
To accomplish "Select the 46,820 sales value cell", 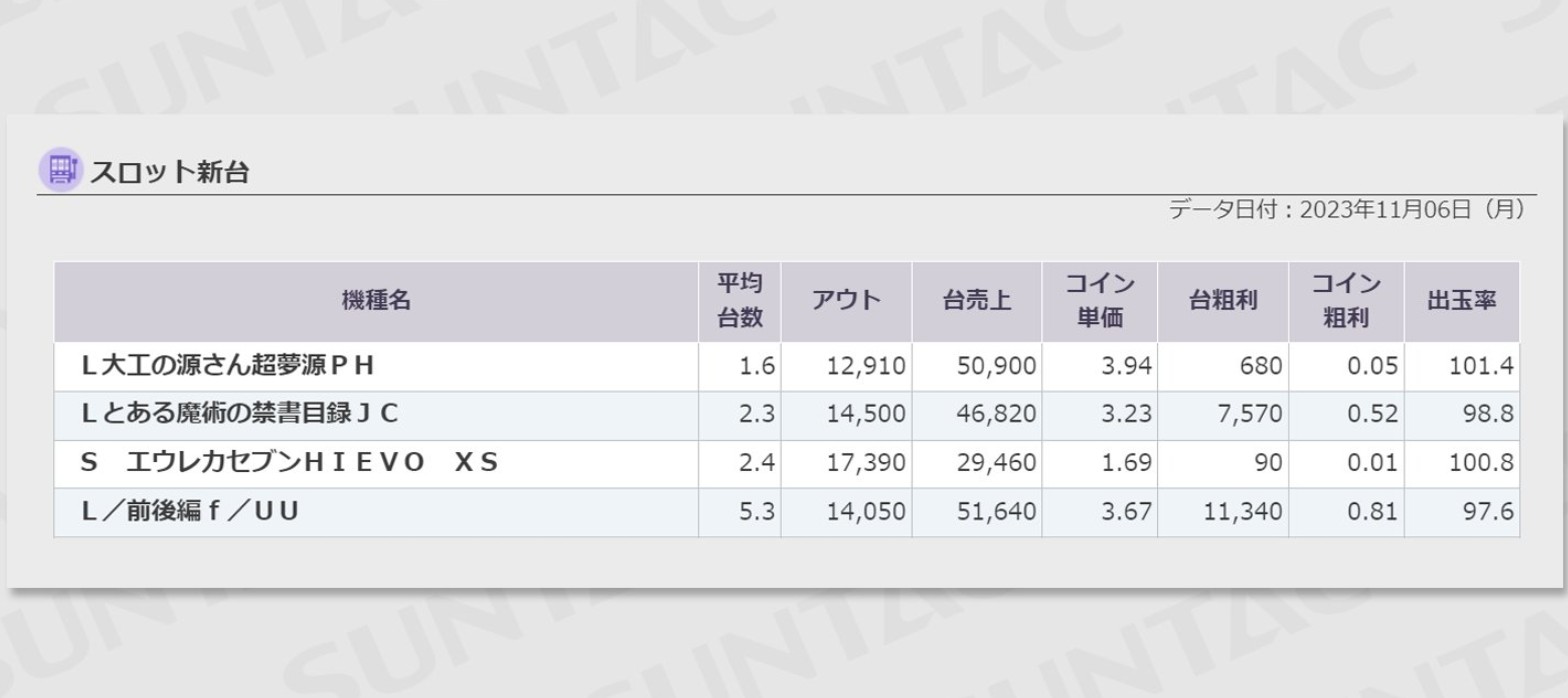I will coord(977,415).
